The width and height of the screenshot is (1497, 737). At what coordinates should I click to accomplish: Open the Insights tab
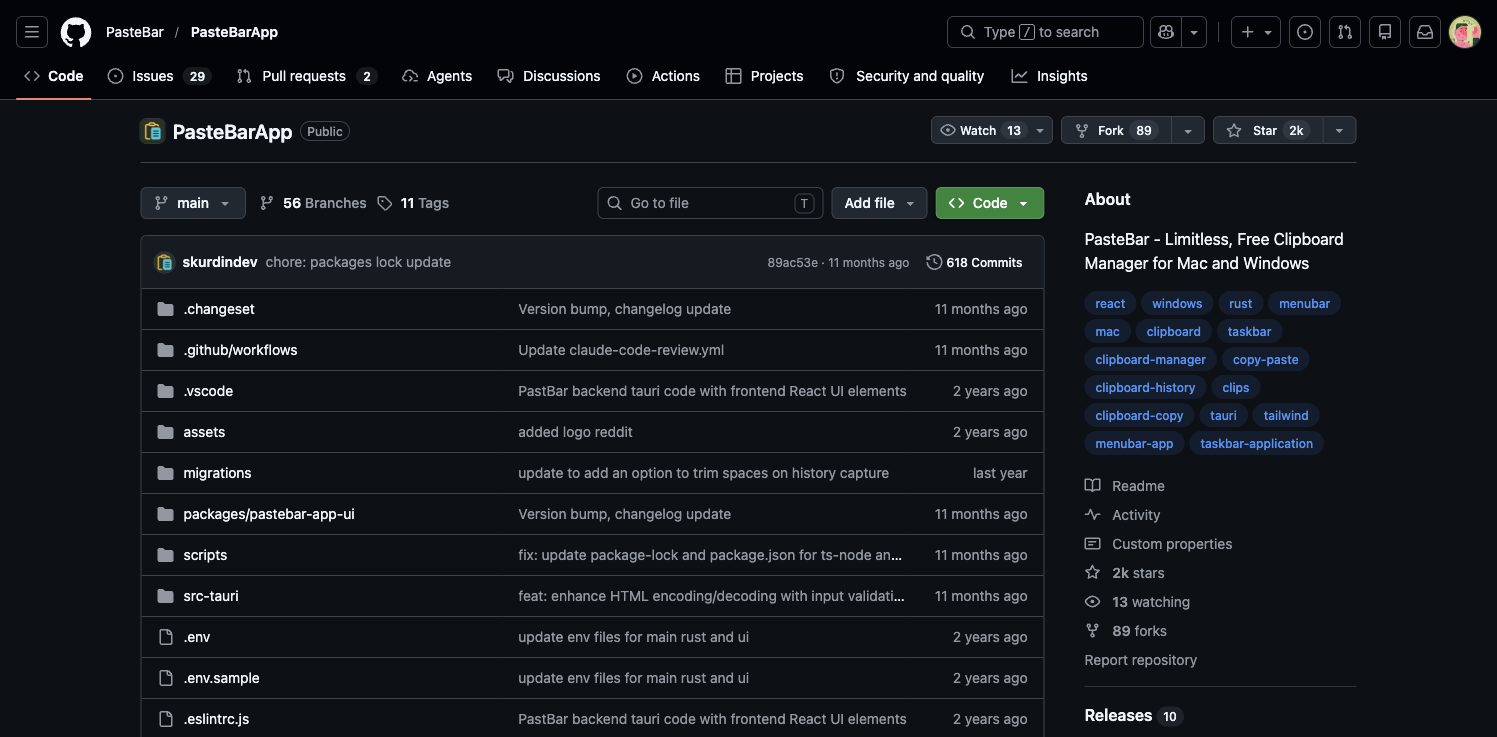(1049, 76)
